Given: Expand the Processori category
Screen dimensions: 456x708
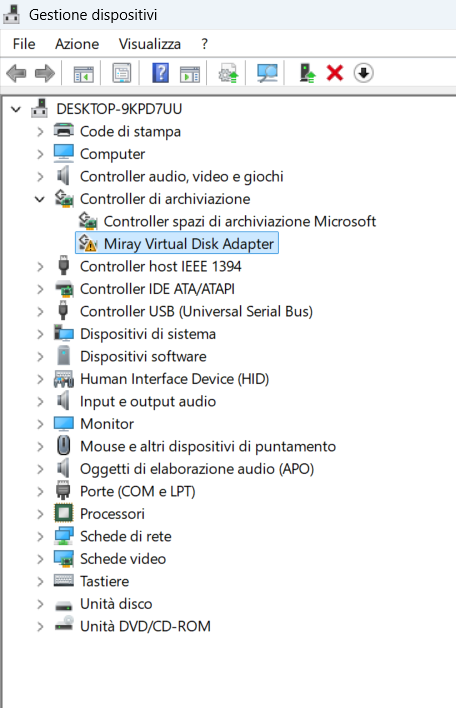Looking at the screenshot, I should [40, 514].
